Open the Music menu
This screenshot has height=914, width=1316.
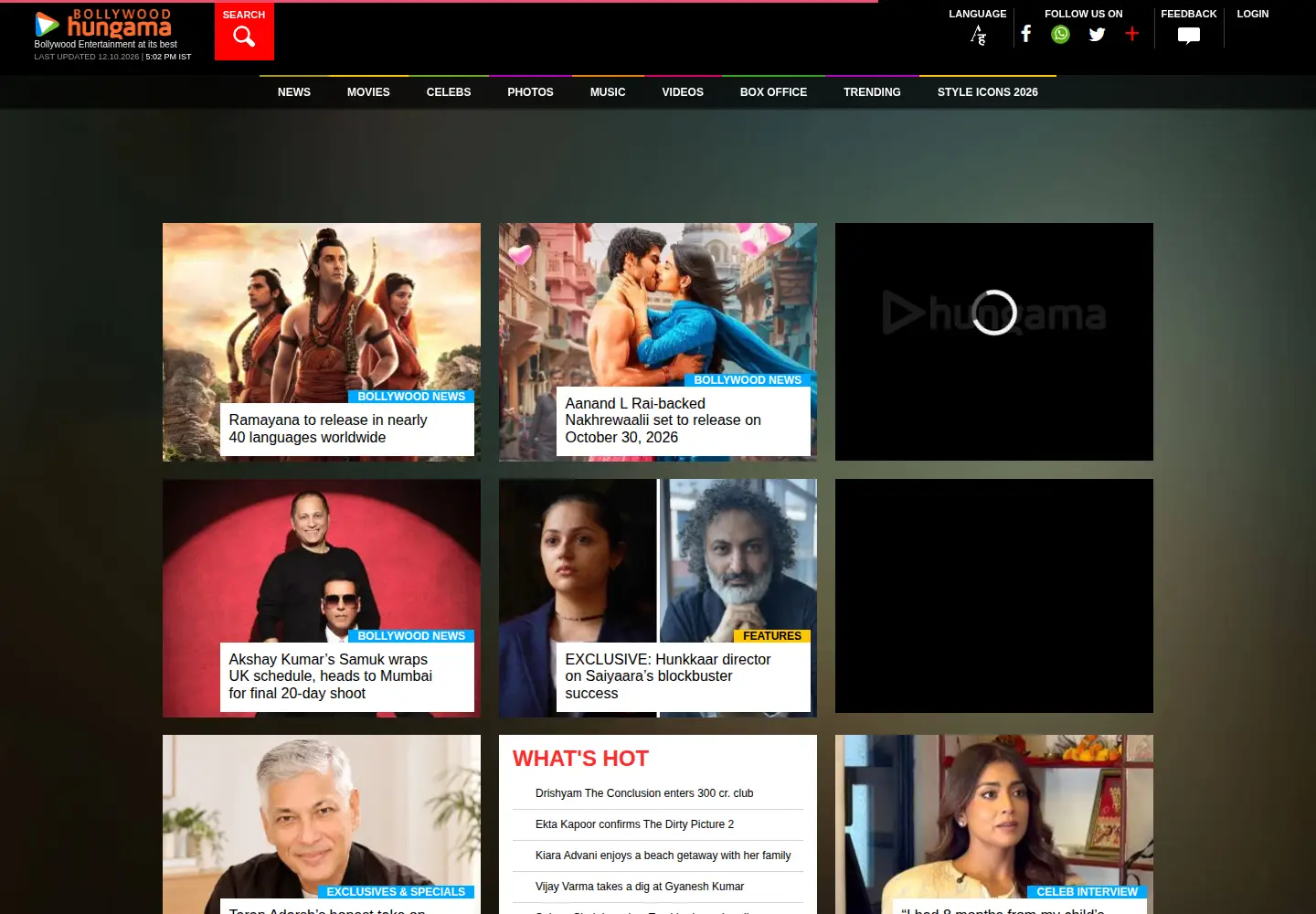pos(608,92)
